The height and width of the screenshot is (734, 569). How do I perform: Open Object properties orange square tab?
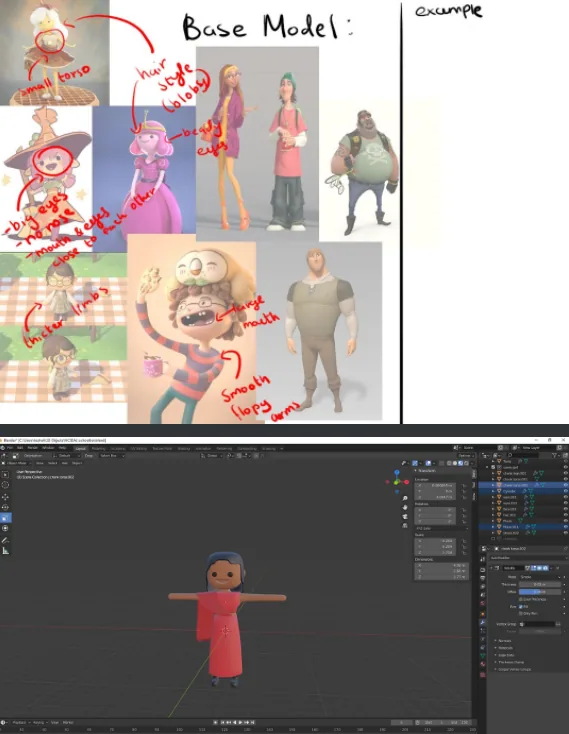(x=482, y=614)
